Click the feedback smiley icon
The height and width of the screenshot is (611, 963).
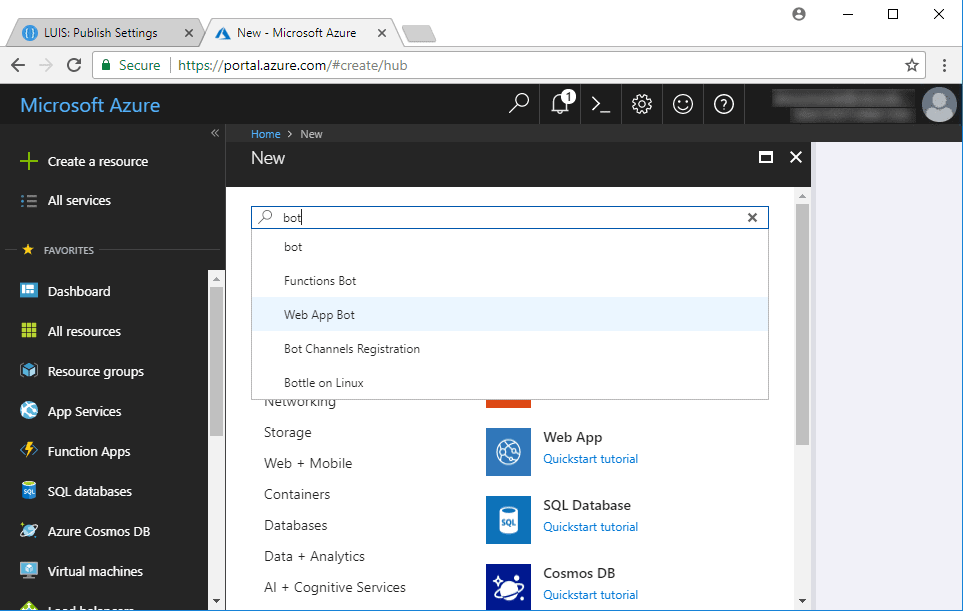coord(683,104)
